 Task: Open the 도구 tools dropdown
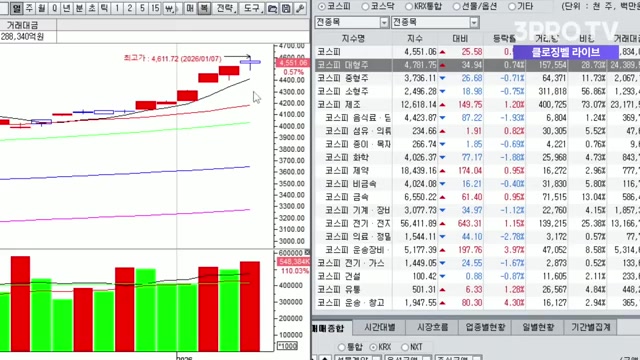[252, 9]
